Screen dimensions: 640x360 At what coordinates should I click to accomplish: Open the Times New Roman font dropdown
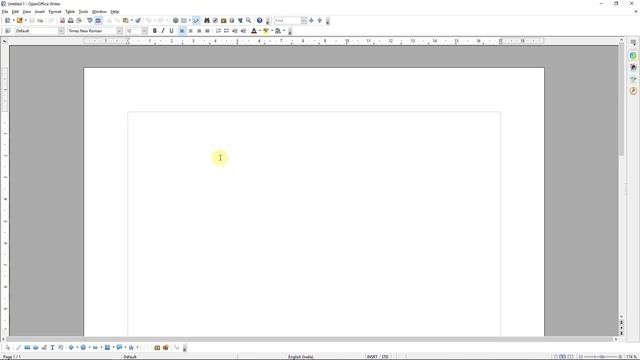pos(119,31)
